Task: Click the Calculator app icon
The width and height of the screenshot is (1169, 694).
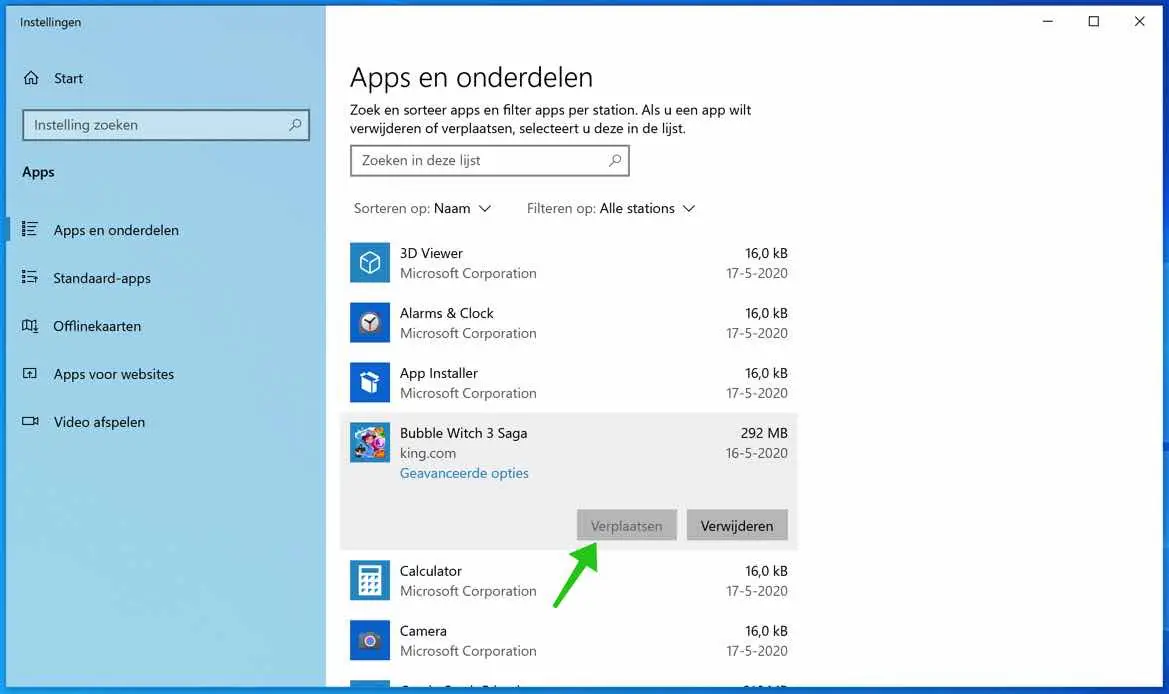Action: point(370,580)
